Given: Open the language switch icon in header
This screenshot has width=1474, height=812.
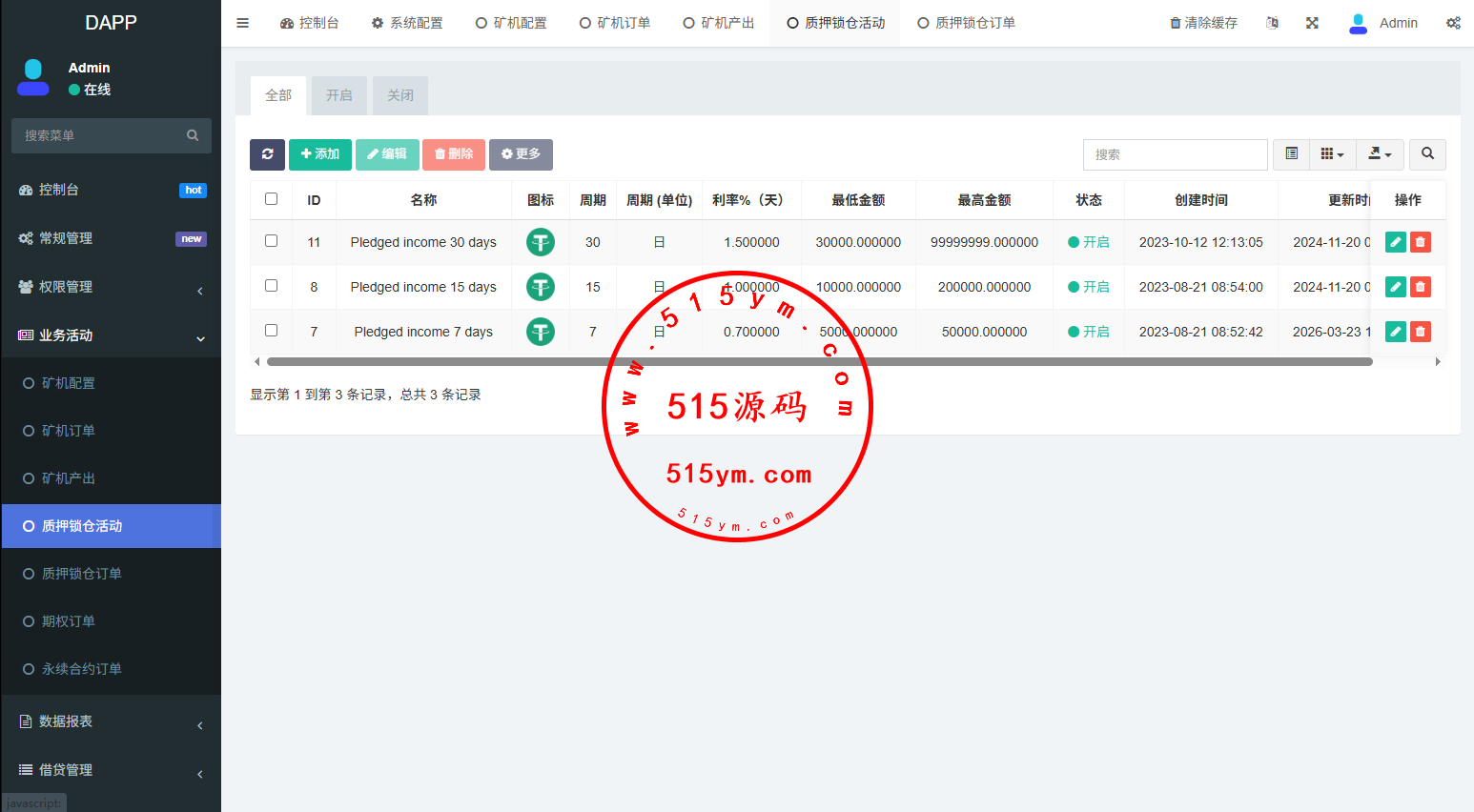Looking at the screenshot, I should [x=1272, y=23].
